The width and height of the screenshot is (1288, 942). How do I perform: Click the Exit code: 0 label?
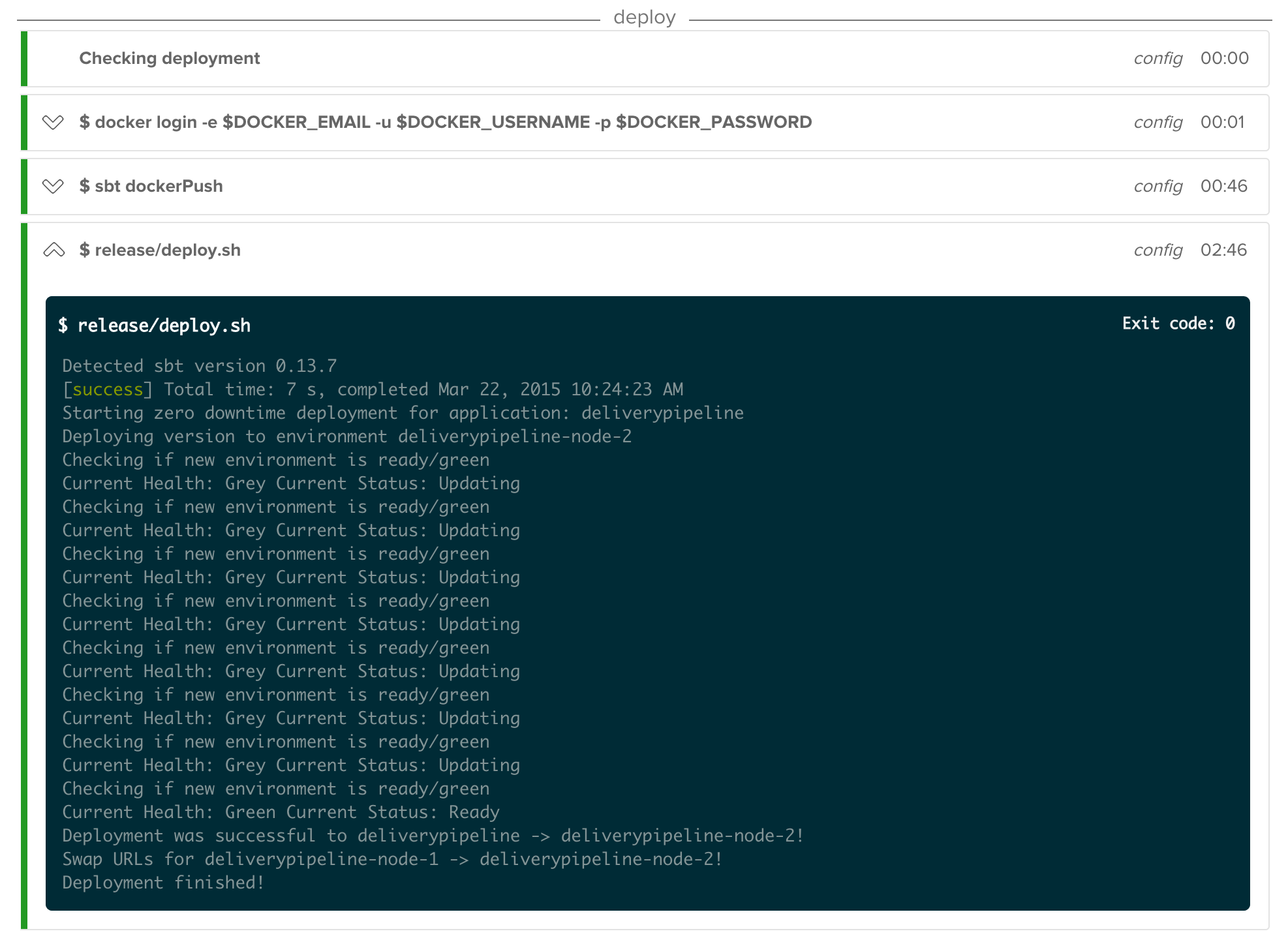[1178, 324]
